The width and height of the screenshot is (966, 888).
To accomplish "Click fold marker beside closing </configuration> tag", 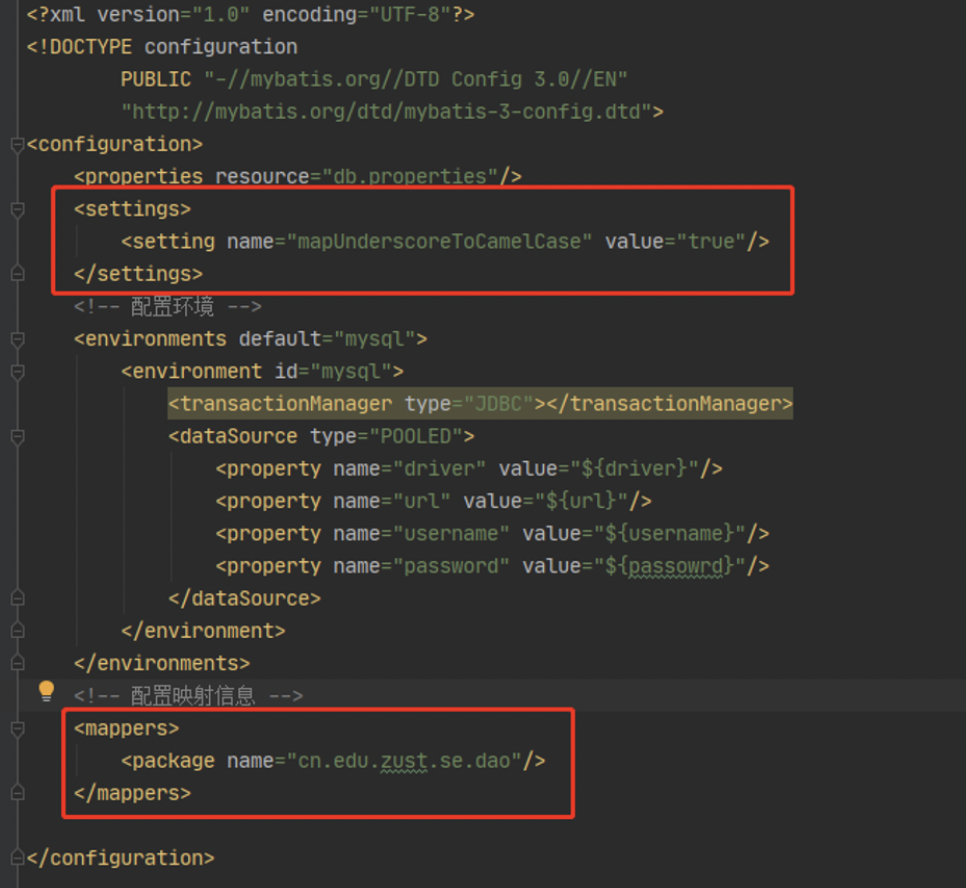I will [x=17, y=858].
